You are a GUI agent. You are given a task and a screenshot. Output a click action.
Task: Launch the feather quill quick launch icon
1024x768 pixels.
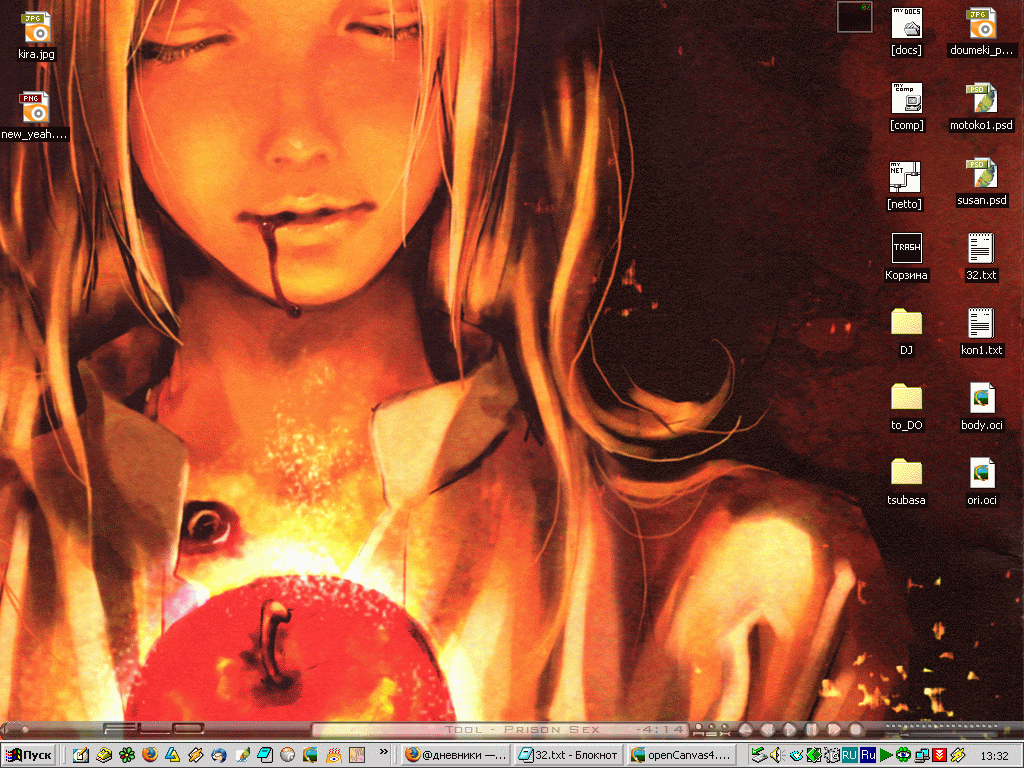[242, 756]
